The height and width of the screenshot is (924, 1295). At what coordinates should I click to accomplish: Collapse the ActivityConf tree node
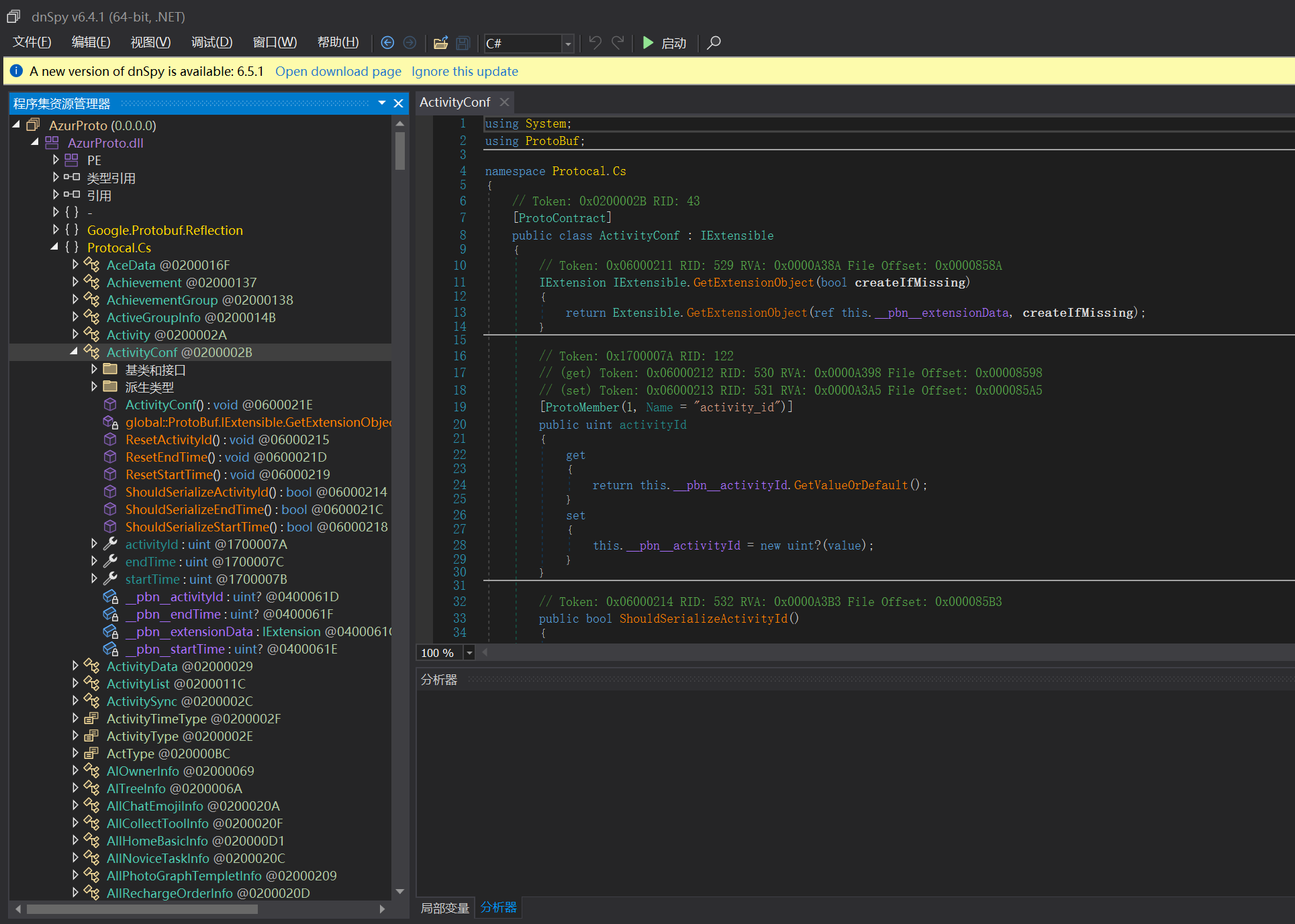point(75,352)
